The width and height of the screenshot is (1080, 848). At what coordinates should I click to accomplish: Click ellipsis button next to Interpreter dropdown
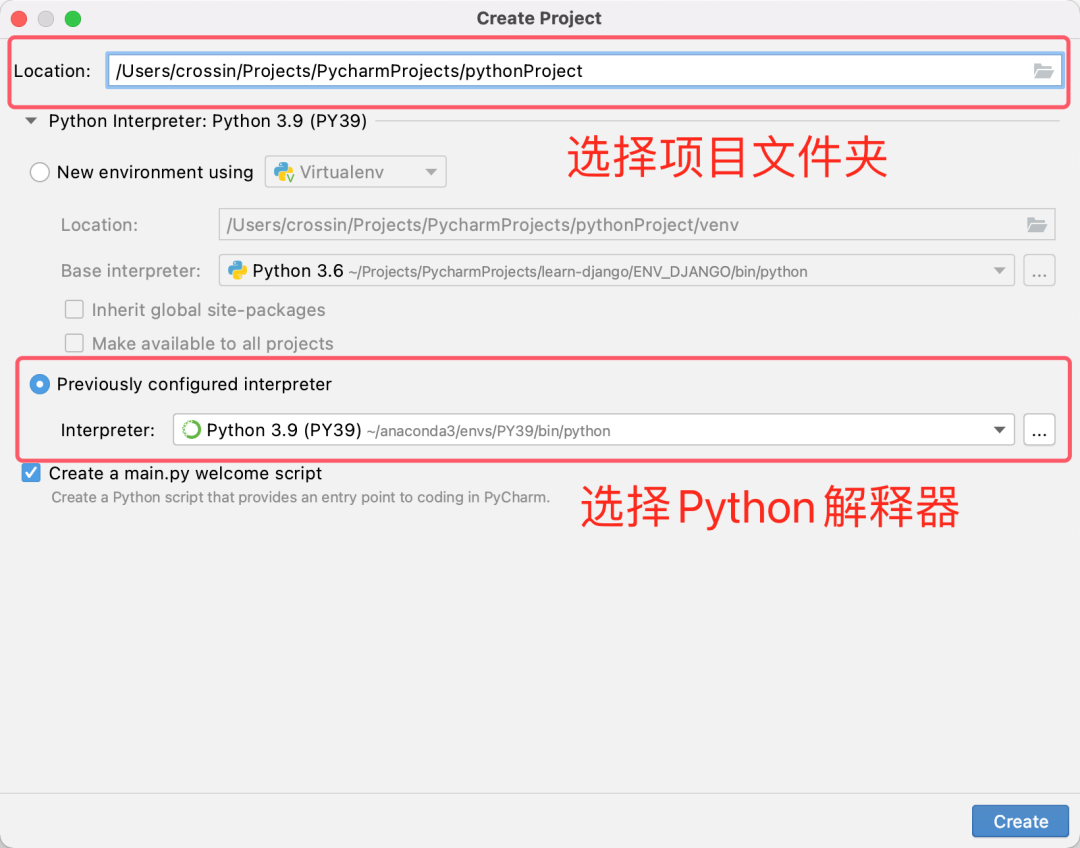1039,430
